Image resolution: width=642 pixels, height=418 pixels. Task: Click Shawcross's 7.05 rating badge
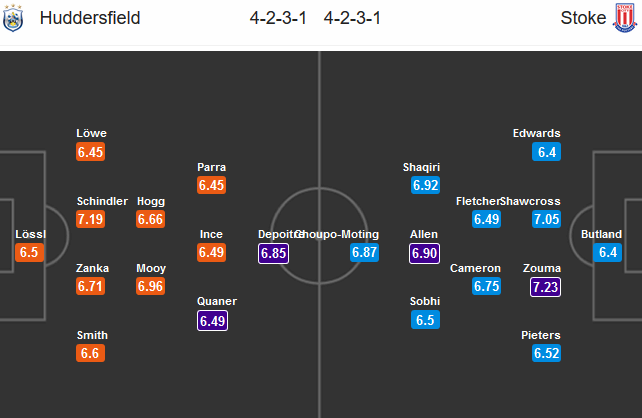547,219
